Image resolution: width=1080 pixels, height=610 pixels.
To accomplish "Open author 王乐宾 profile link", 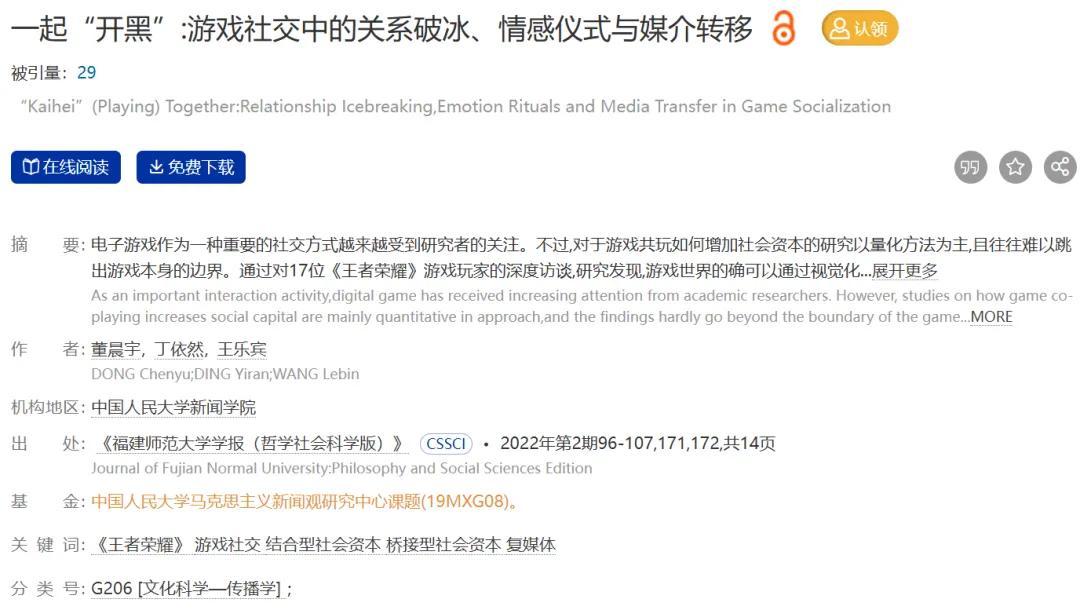I will tap(242, 350).
